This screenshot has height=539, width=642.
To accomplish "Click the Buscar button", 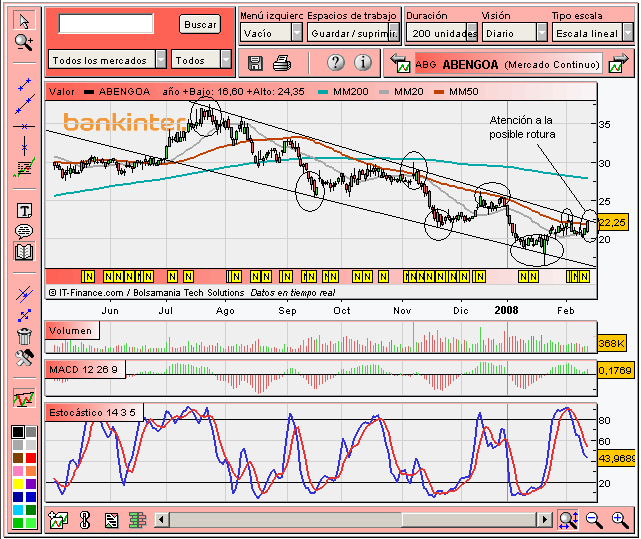I will pyautogui.click(x=200, y=24).
